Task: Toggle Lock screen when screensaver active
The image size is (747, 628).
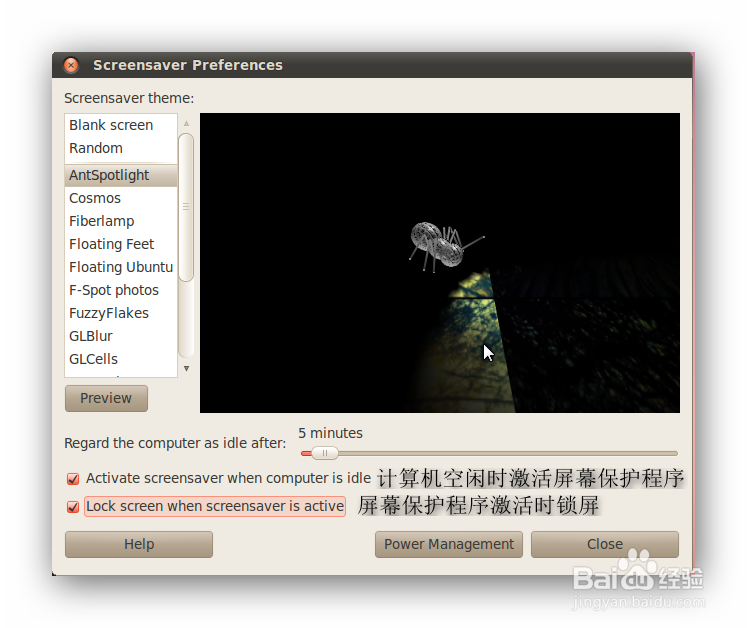Action: coord(73,506)
